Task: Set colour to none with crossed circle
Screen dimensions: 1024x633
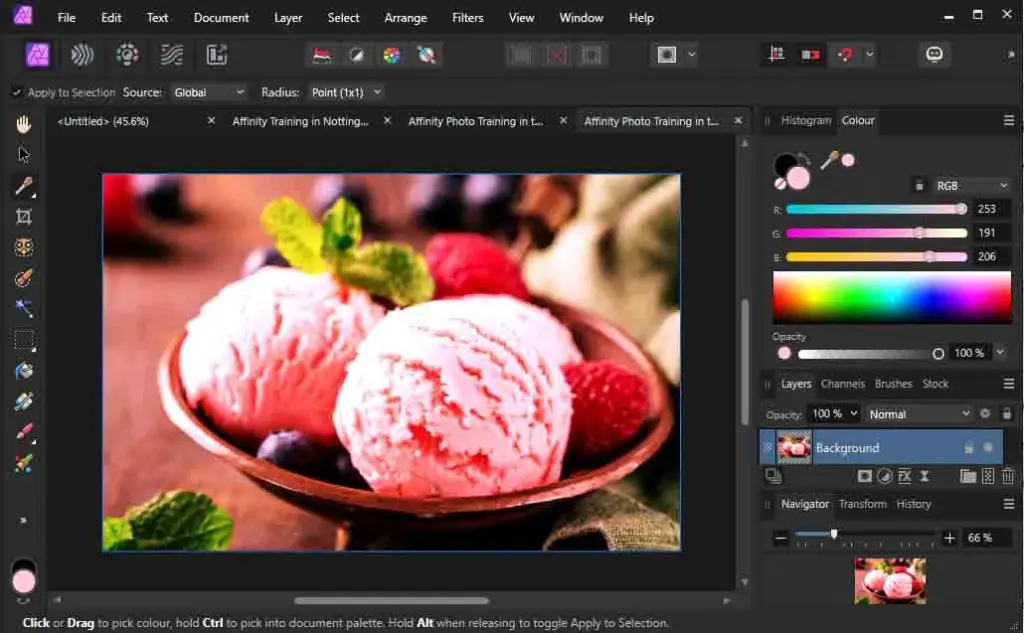Action: click(x=780, y=184)
